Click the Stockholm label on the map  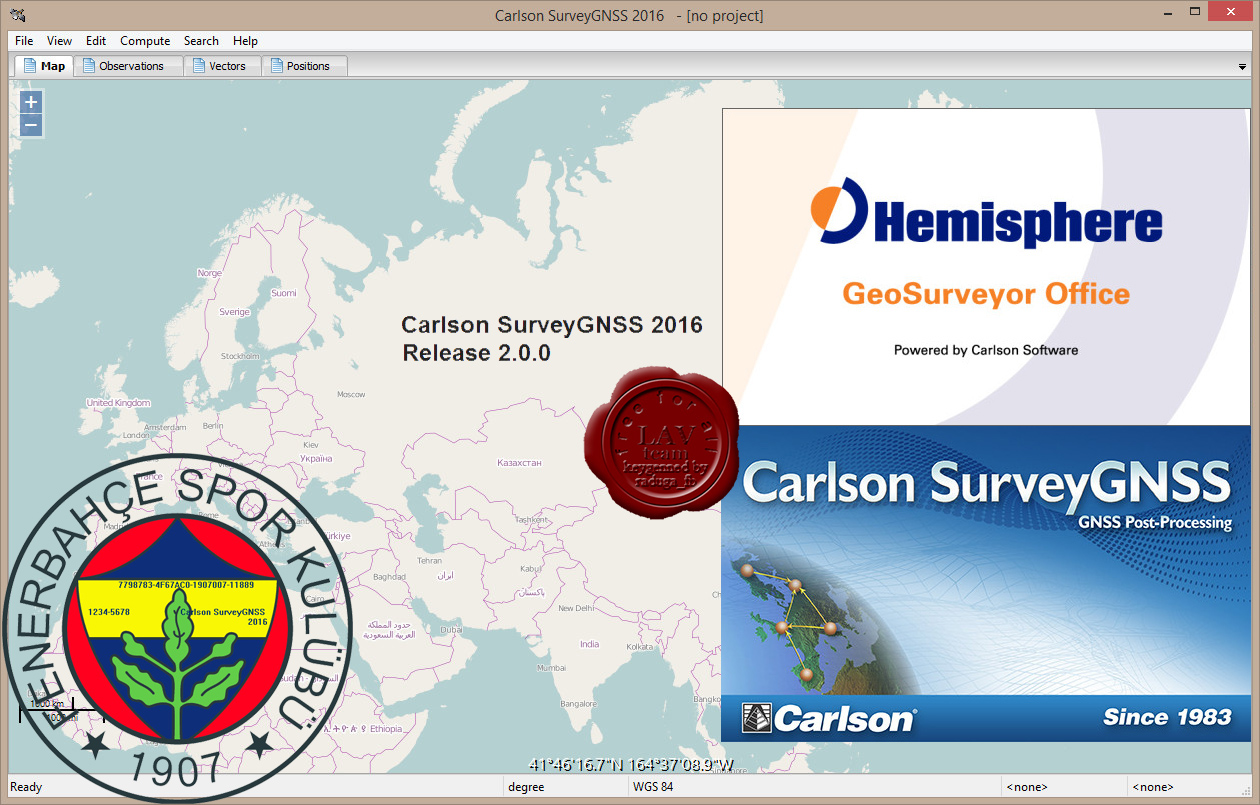[x=240, y=356]
